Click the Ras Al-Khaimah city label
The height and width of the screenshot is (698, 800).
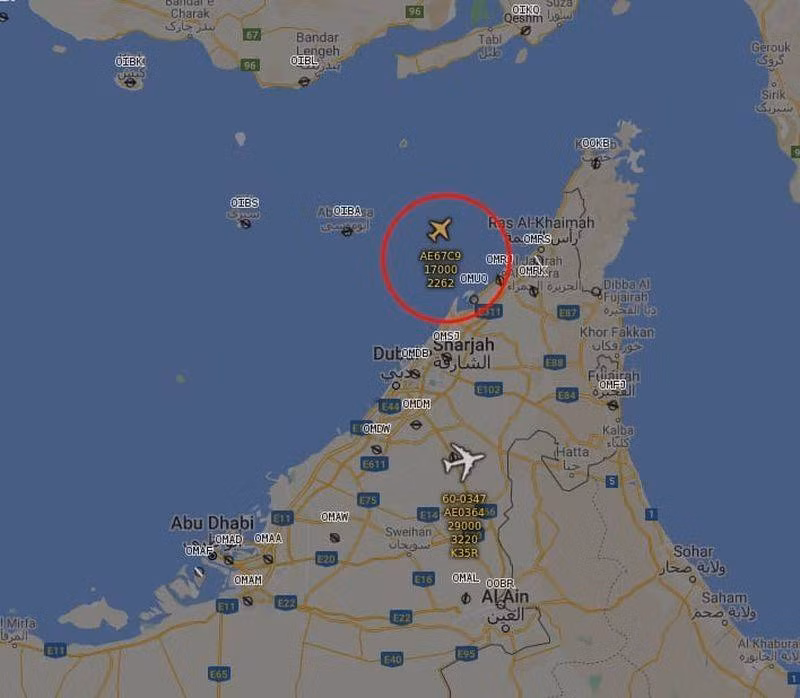coord(541,223)
